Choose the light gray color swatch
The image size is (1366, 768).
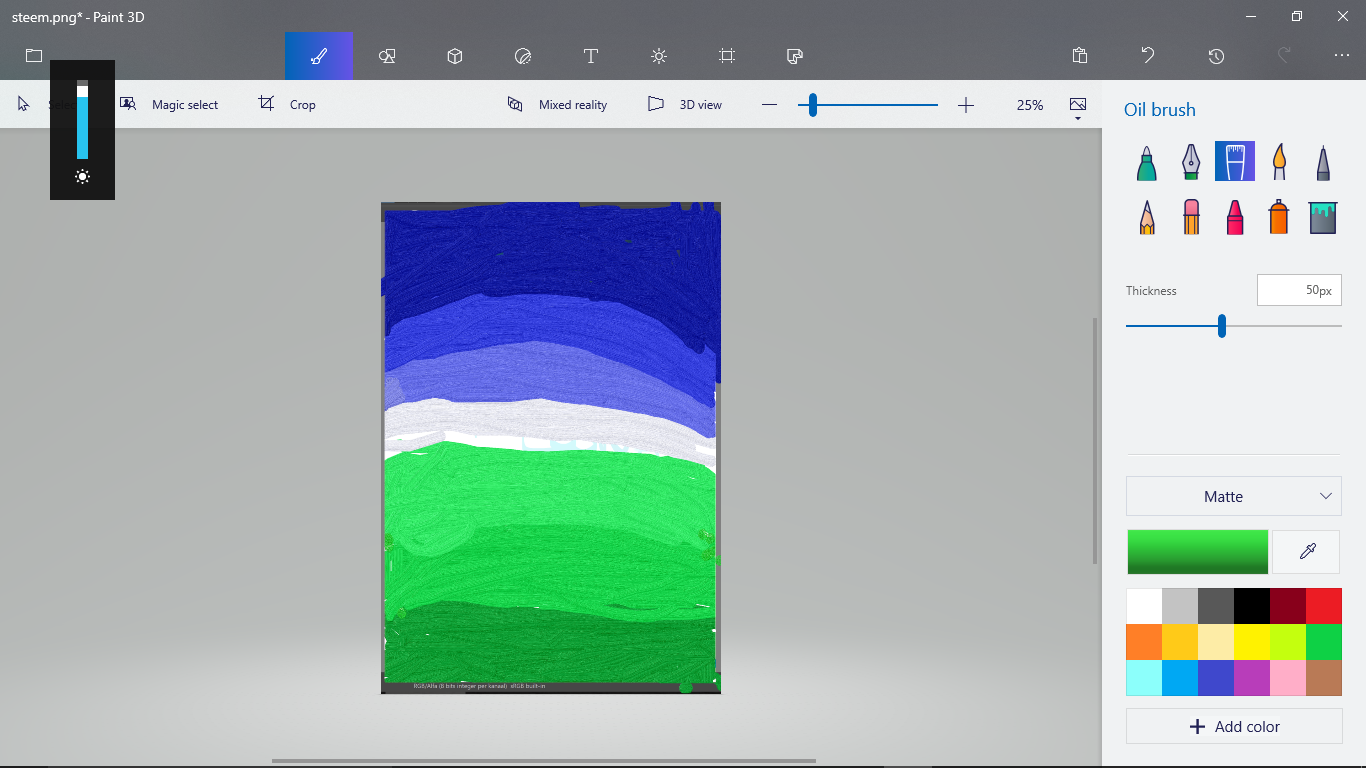click(1180, 606)
